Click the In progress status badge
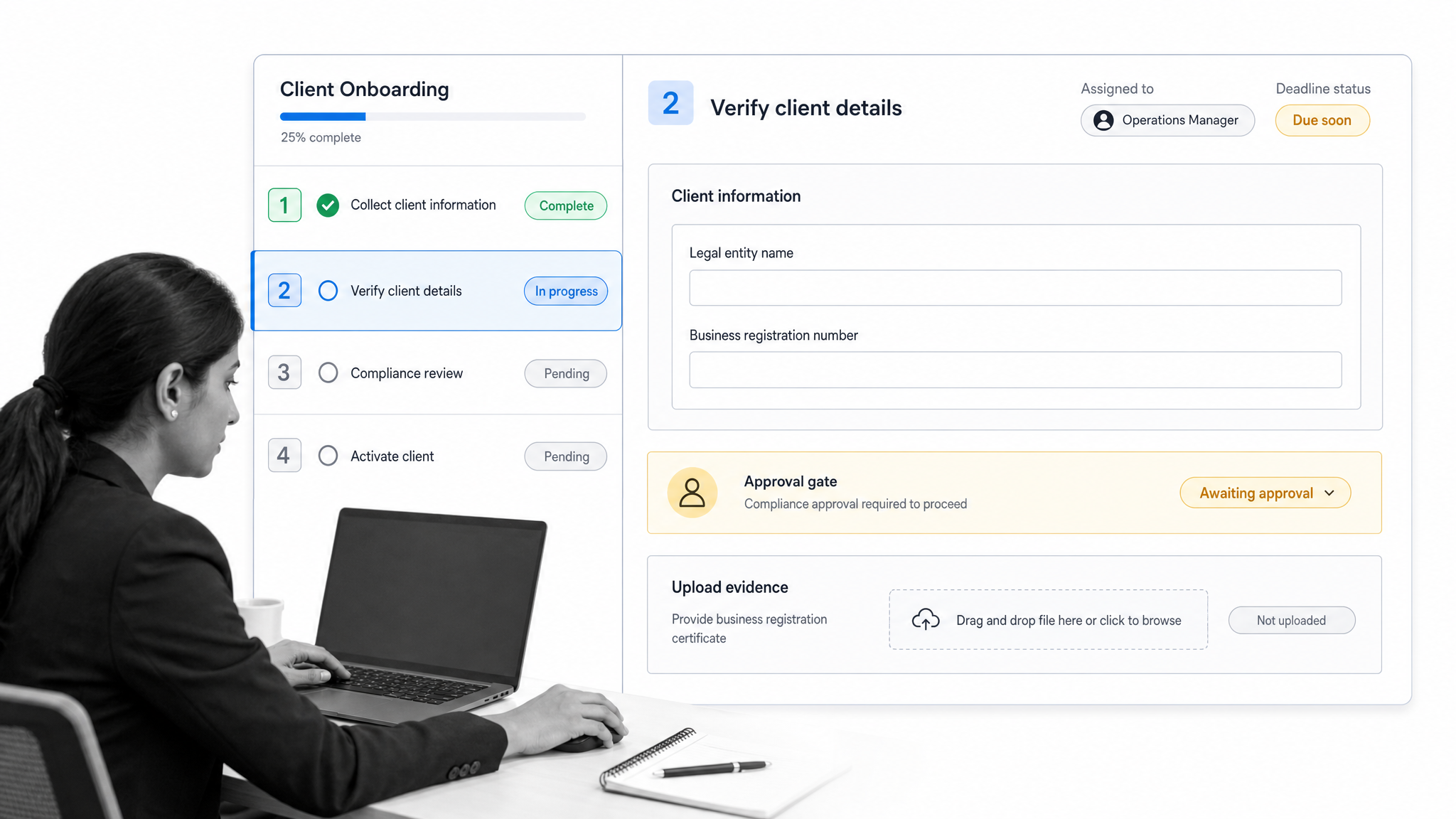1456x819 pixels. point(566,291)
